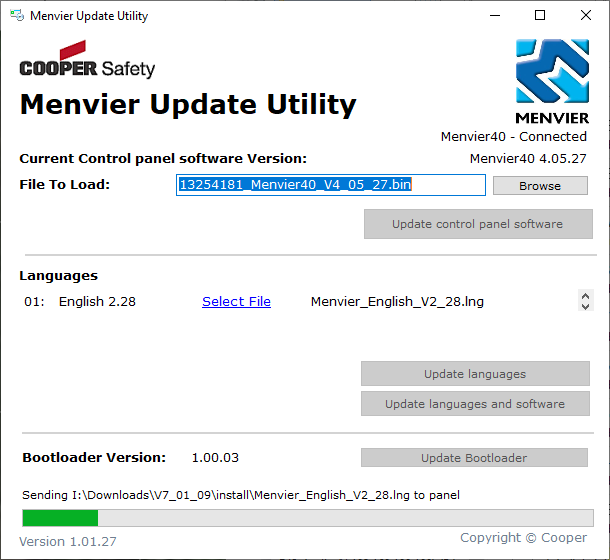Viewport: 610px width, 560px height.
Task: Click the green upload progress bar
Action: 308,518
